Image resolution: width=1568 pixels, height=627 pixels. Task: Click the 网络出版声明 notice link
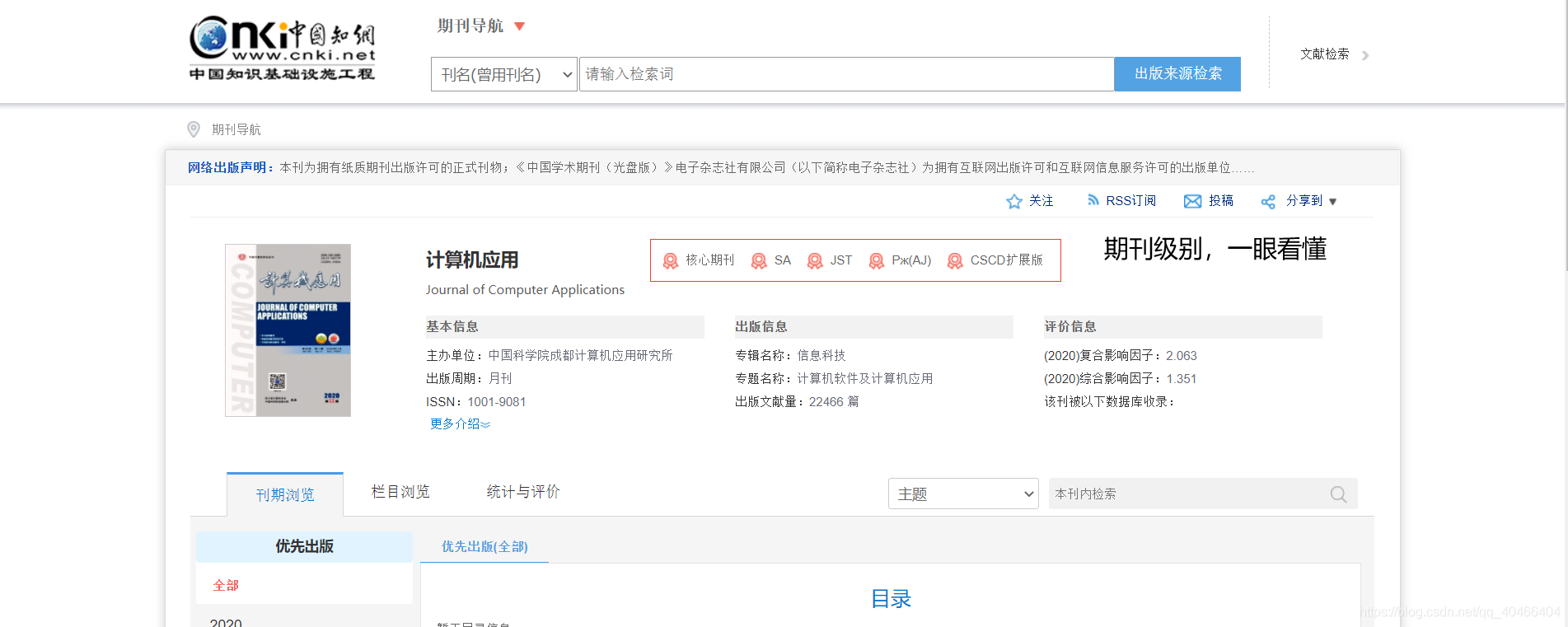tap(231, 167)
